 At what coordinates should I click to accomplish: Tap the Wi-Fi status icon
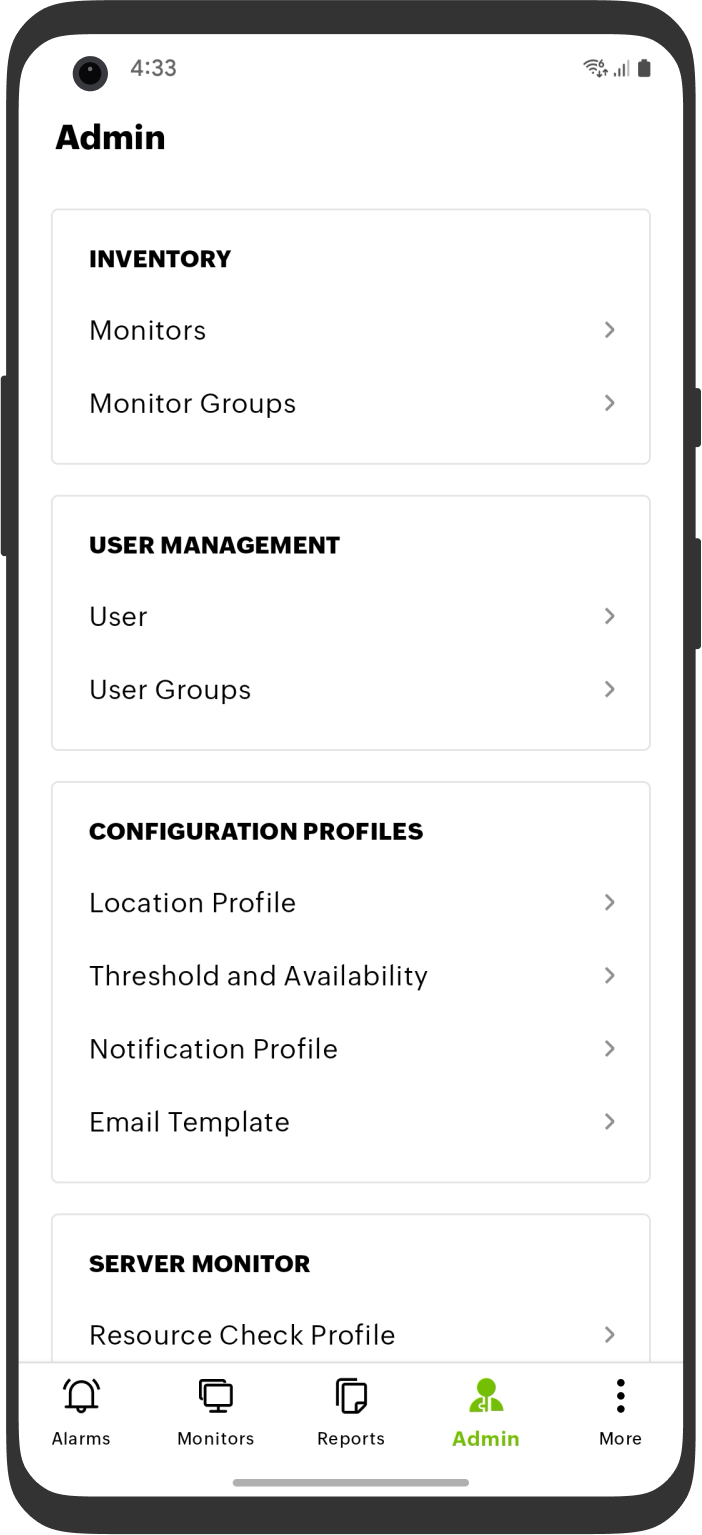coord(595,68)
